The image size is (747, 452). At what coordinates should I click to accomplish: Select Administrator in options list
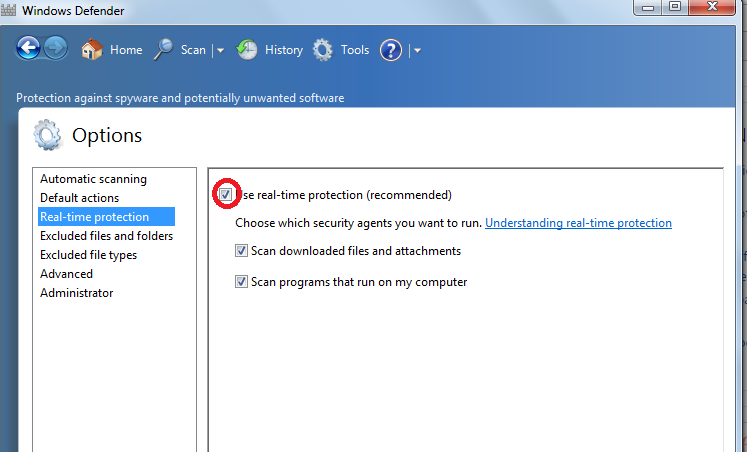(x=77, y=293)
